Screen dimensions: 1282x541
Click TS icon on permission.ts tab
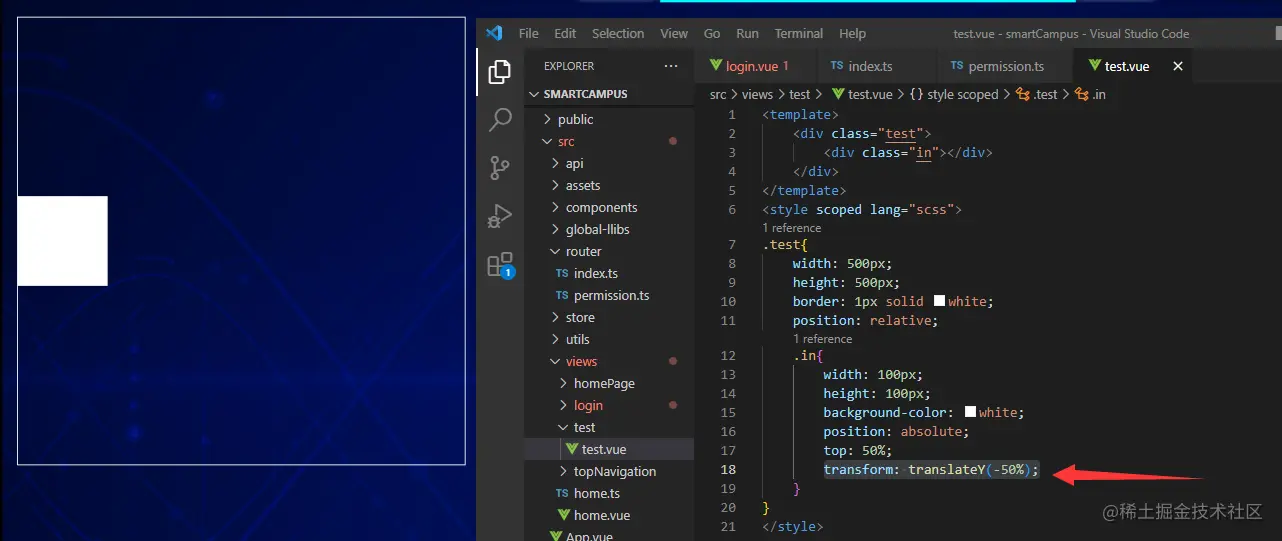(x=957, y=66)
